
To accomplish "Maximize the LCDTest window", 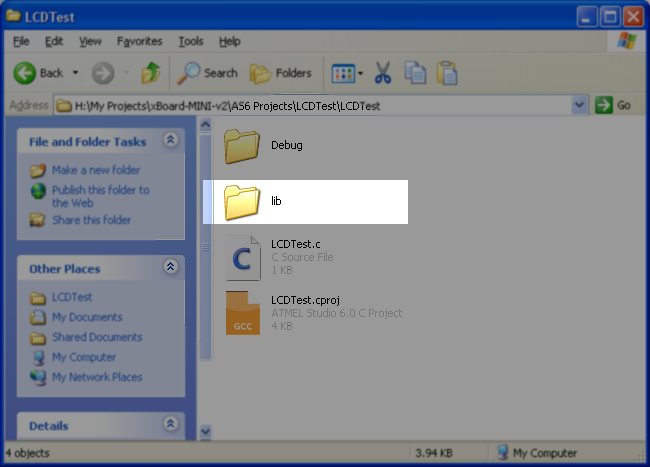I will tap(610, 17).
